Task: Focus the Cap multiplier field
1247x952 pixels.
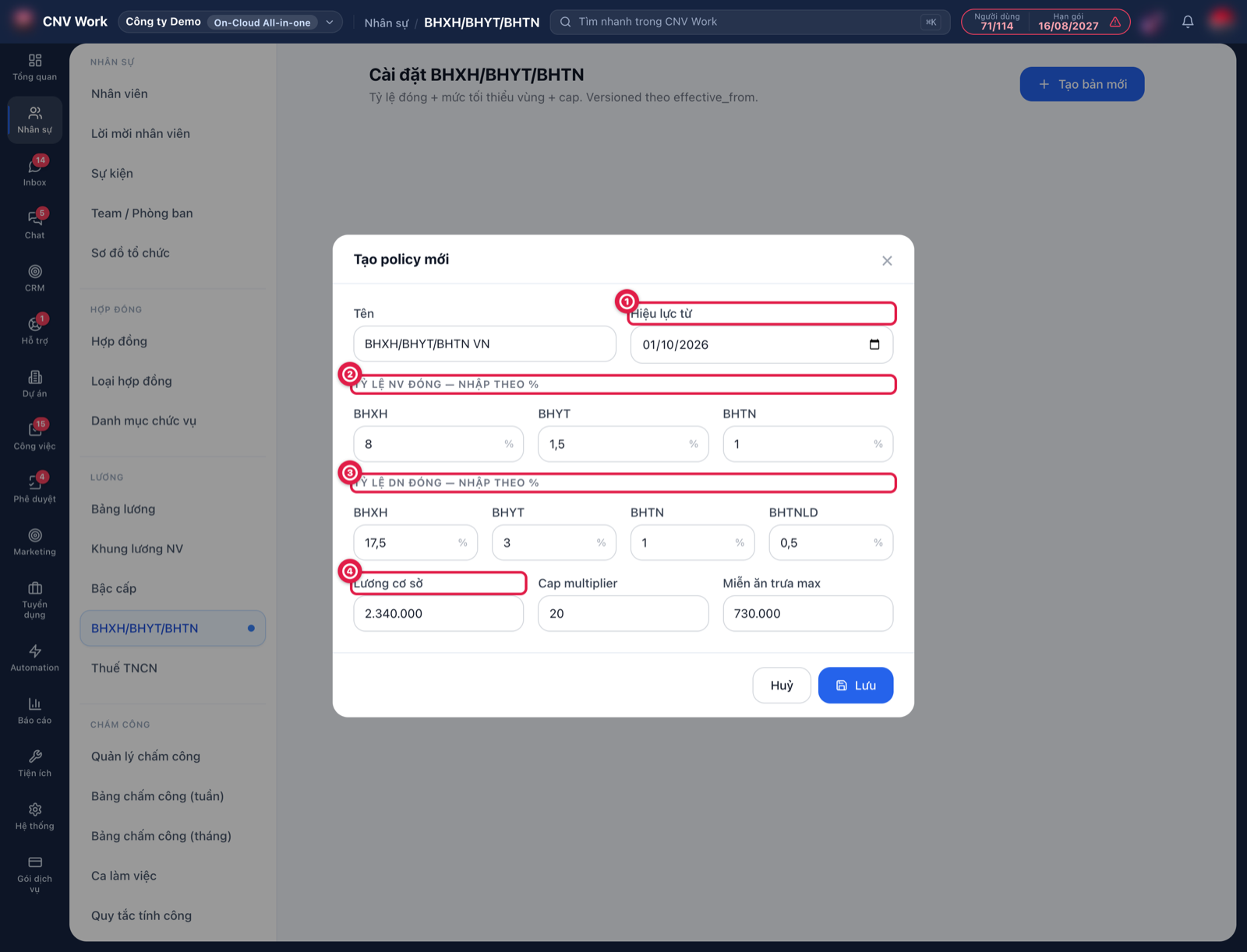Action: pyautogui.click(x=623, y=613)
